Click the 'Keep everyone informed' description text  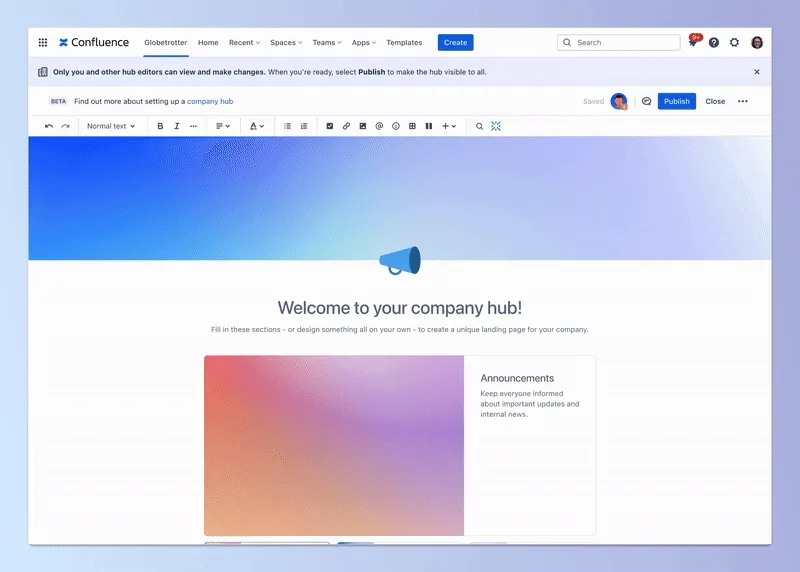(530, 404)
